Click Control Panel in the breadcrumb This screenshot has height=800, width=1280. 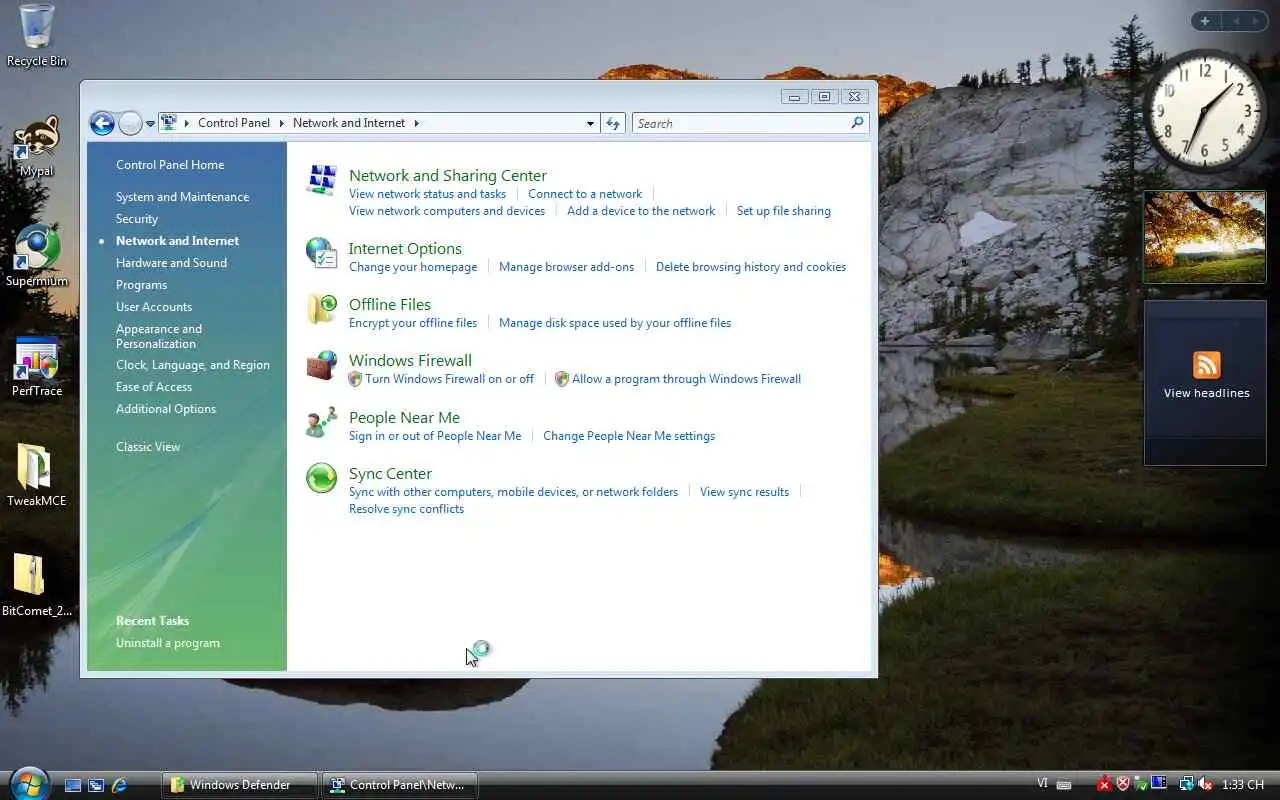(234, 123)
